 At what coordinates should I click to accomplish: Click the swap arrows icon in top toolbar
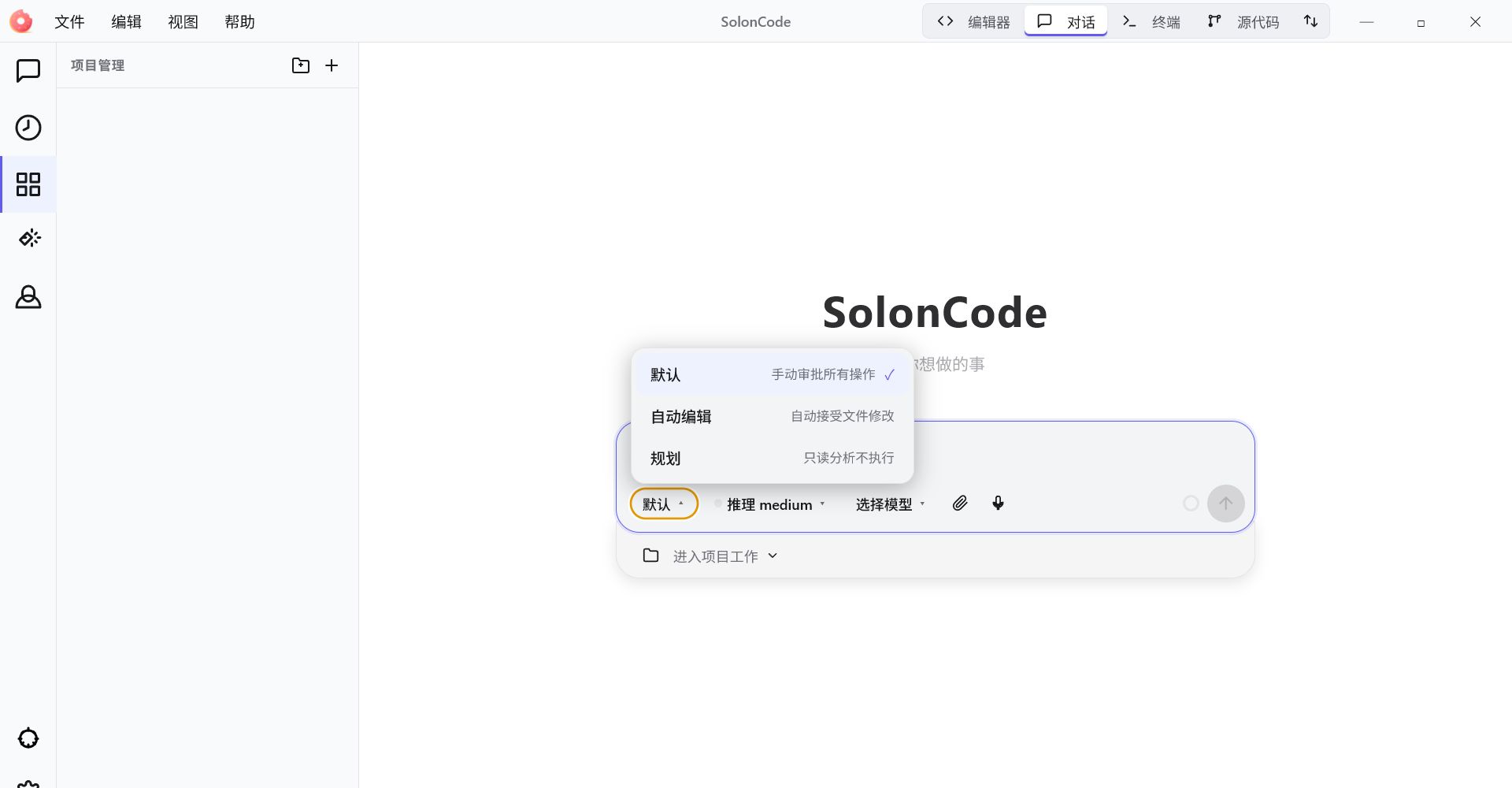coord(1310,21)
